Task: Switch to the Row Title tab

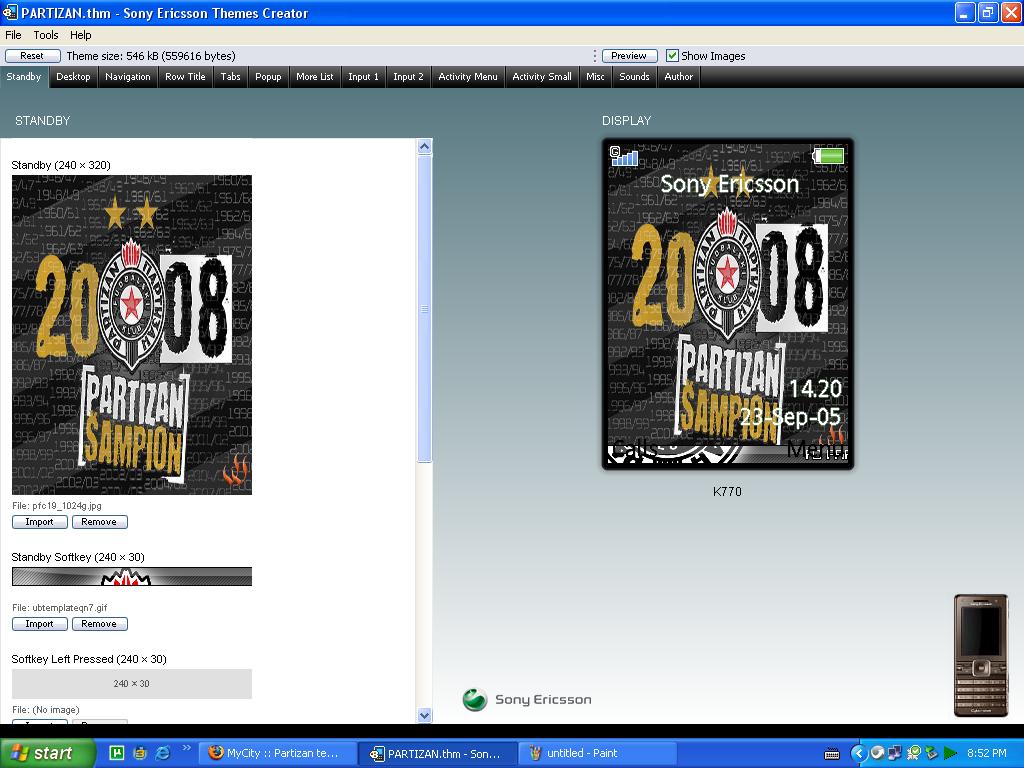Action: coord(185,77)
